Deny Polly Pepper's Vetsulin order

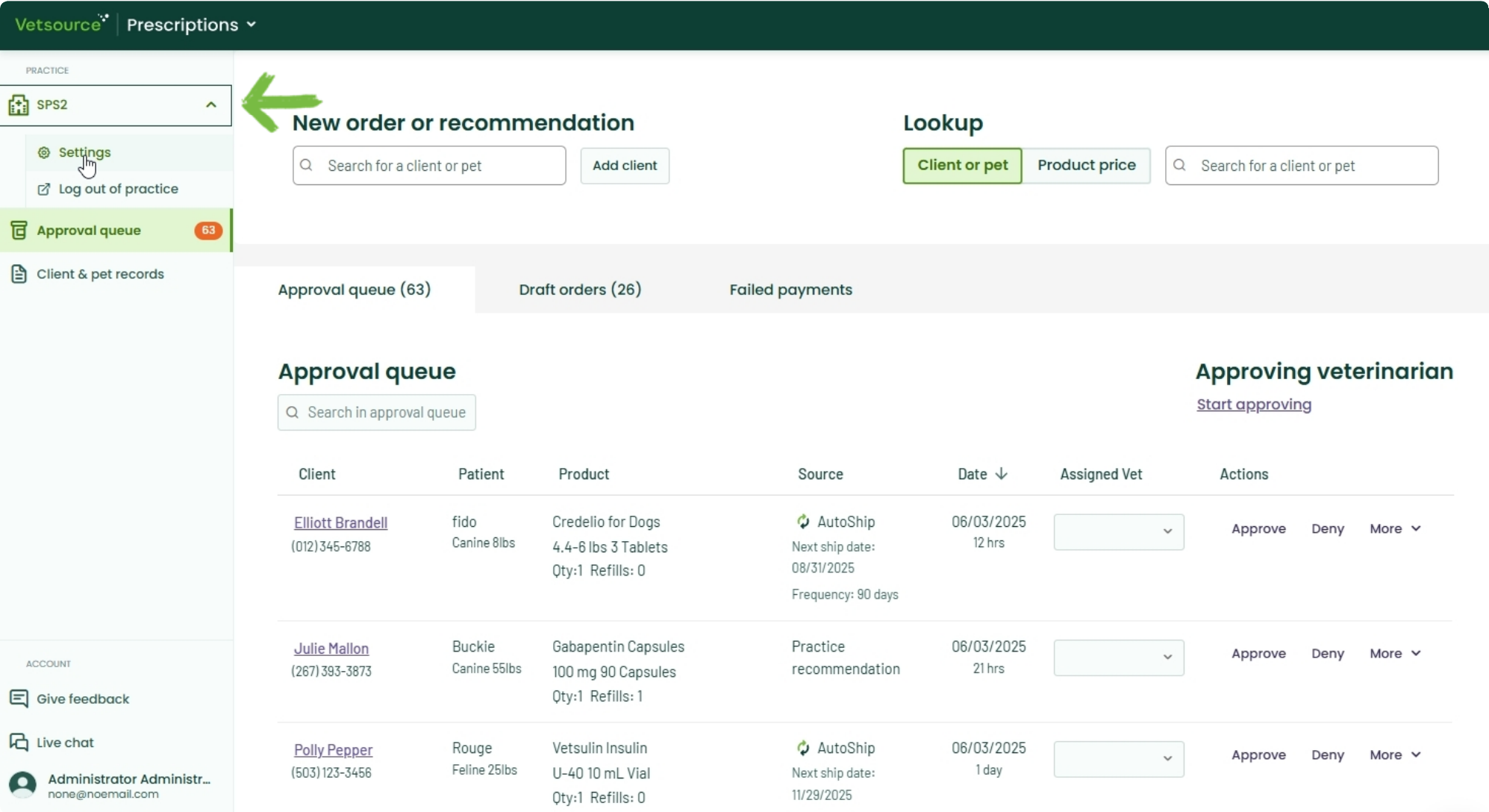(x=1328, y=755)
